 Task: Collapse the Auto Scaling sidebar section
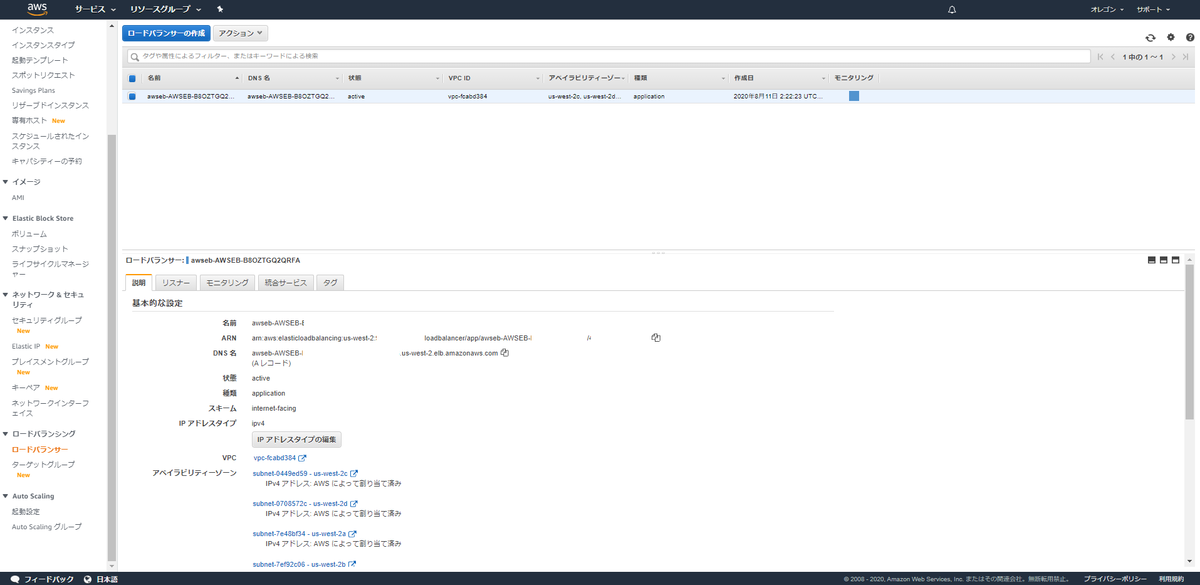coord(5,496)
